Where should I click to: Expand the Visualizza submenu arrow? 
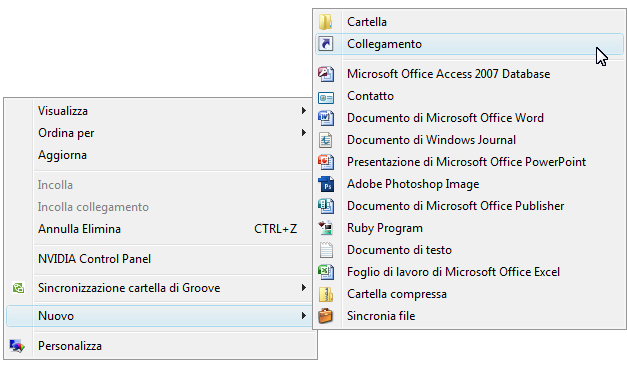(304, 111)
